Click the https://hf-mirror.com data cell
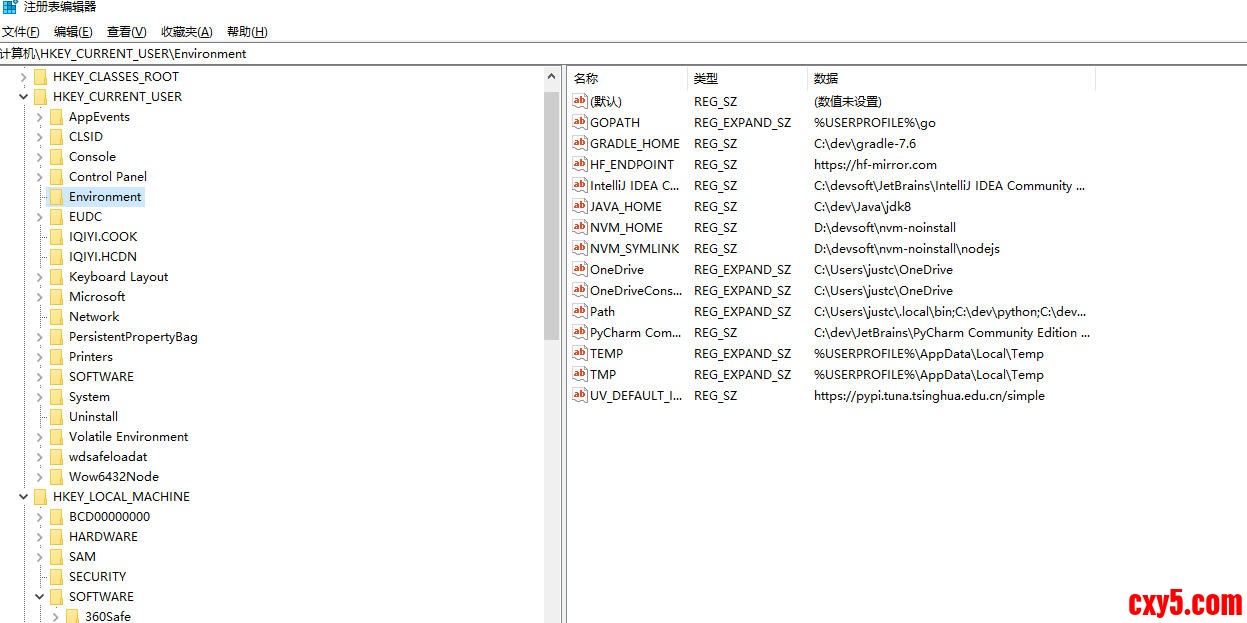 tap(875, 164)
